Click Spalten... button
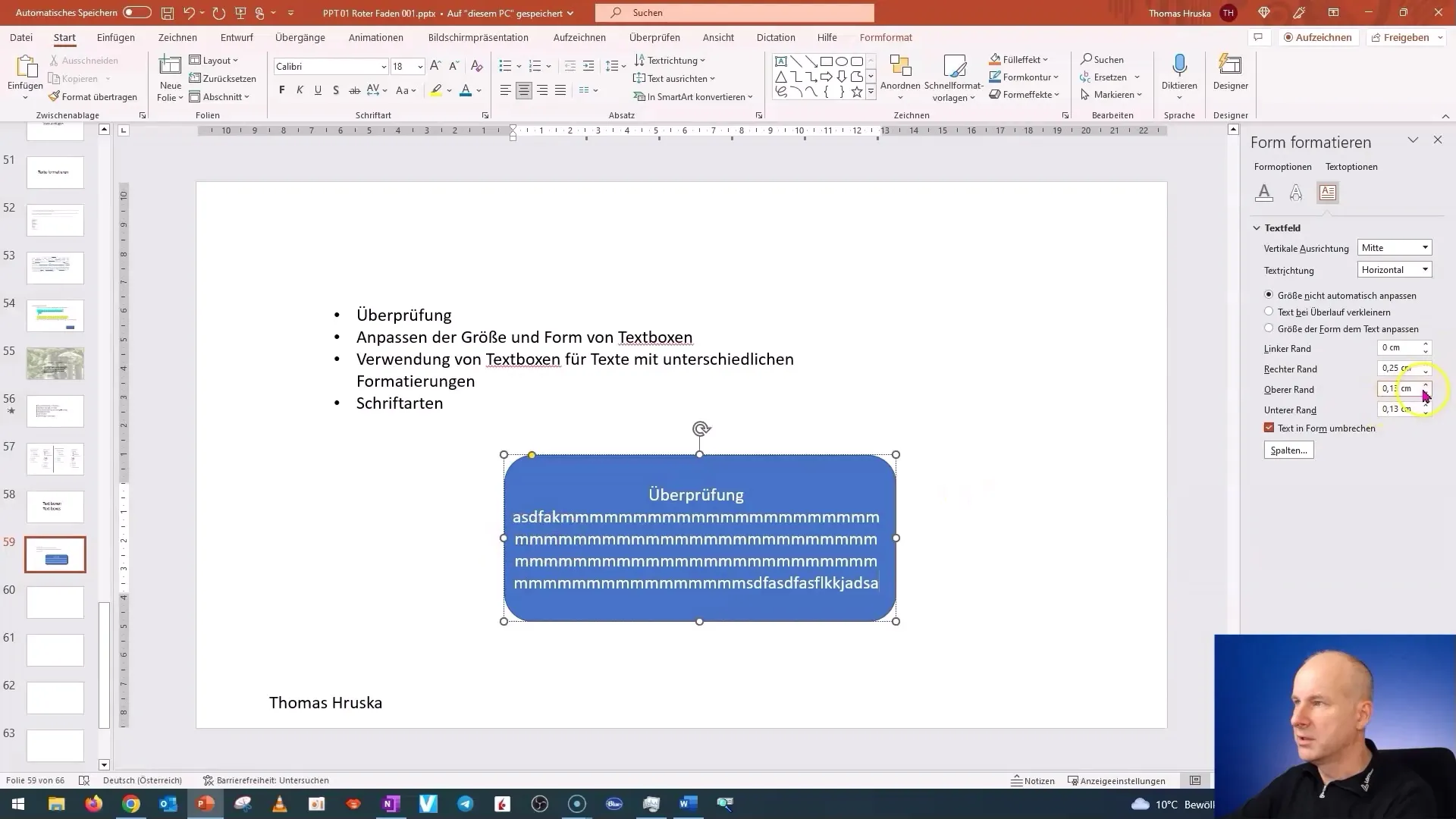The image size is (1456, 819). pos(1289,450)
